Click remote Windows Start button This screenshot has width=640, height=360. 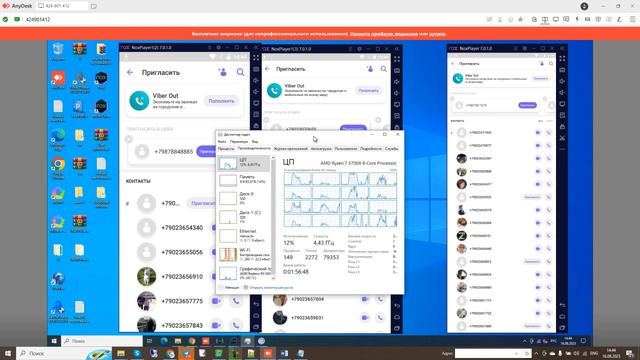pyautogui.click(x=54, y=341)
